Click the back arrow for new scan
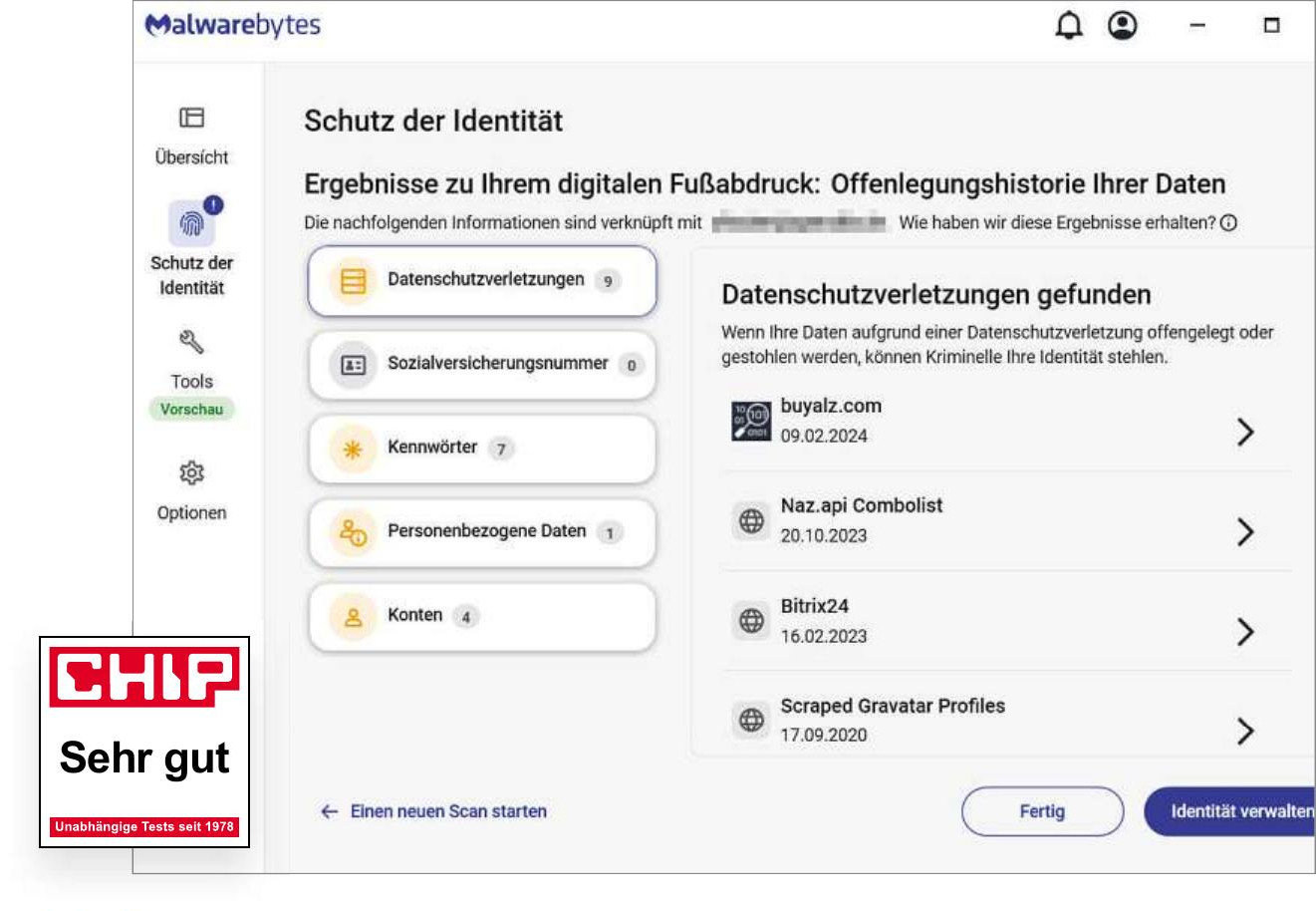The image size is (1316, 911). point(329,812)
